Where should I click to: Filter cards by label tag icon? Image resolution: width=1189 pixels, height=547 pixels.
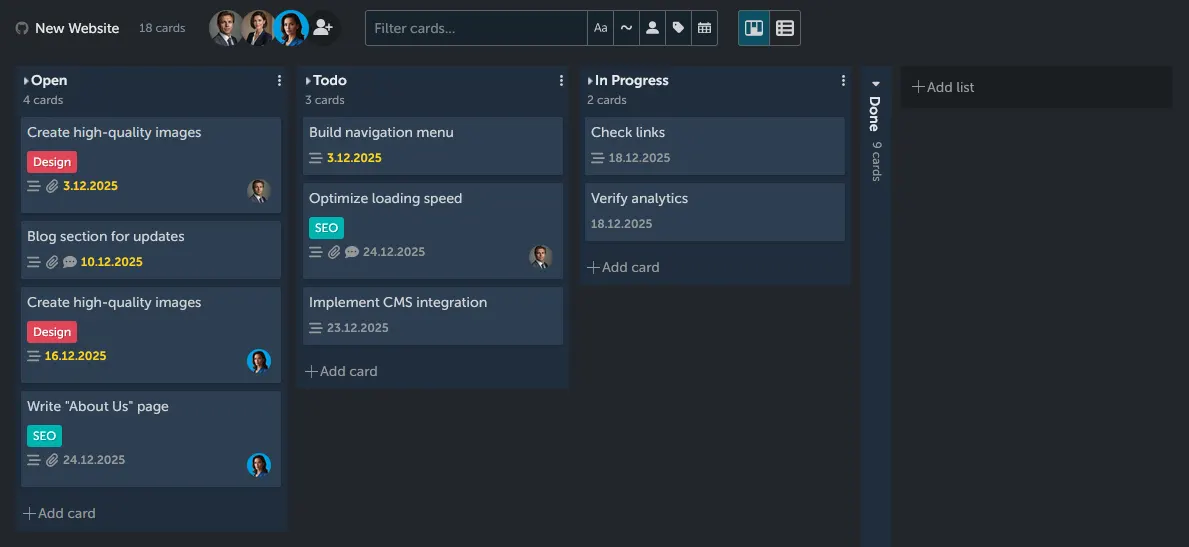(x=679, y=28)
